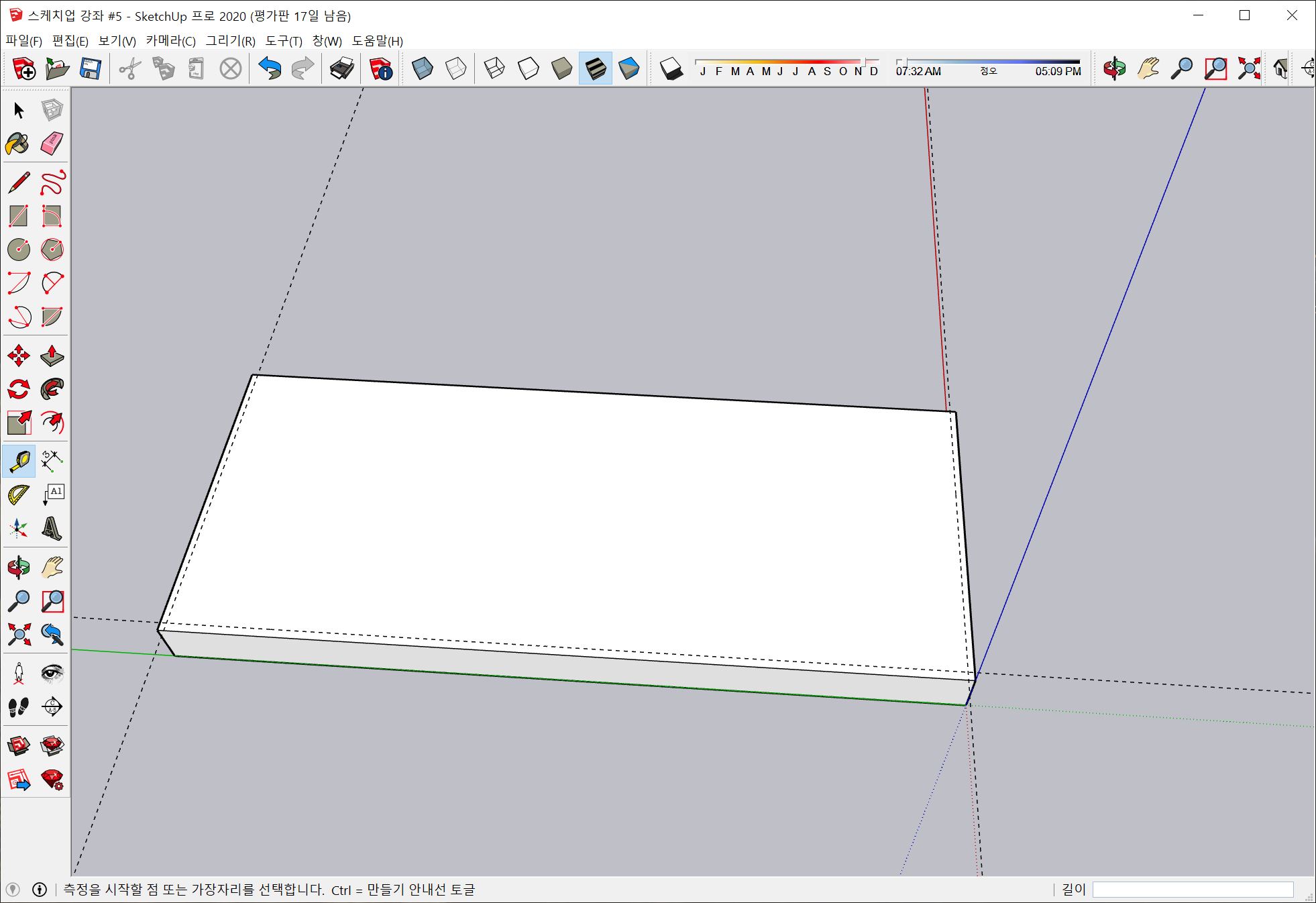Select the Paint Bucket tool
The width and height of the screenshot is (1316, 903).
[x=18, y=144]
